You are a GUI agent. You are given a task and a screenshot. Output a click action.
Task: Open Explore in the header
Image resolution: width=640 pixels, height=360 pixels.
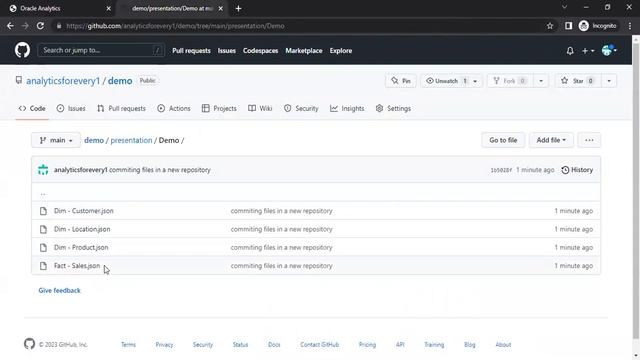[341, 51]
